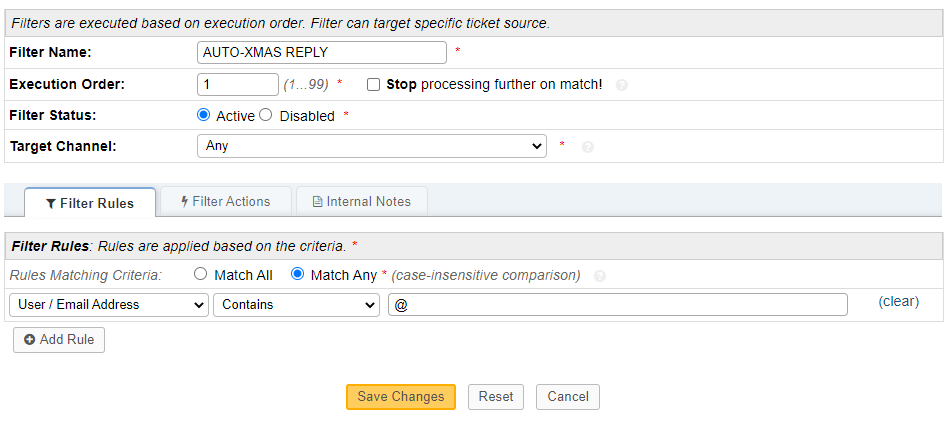Viewport: 950px width, 442px height.
Task: Choose the Match All criteria option
Action: click(x=201, y=274)
